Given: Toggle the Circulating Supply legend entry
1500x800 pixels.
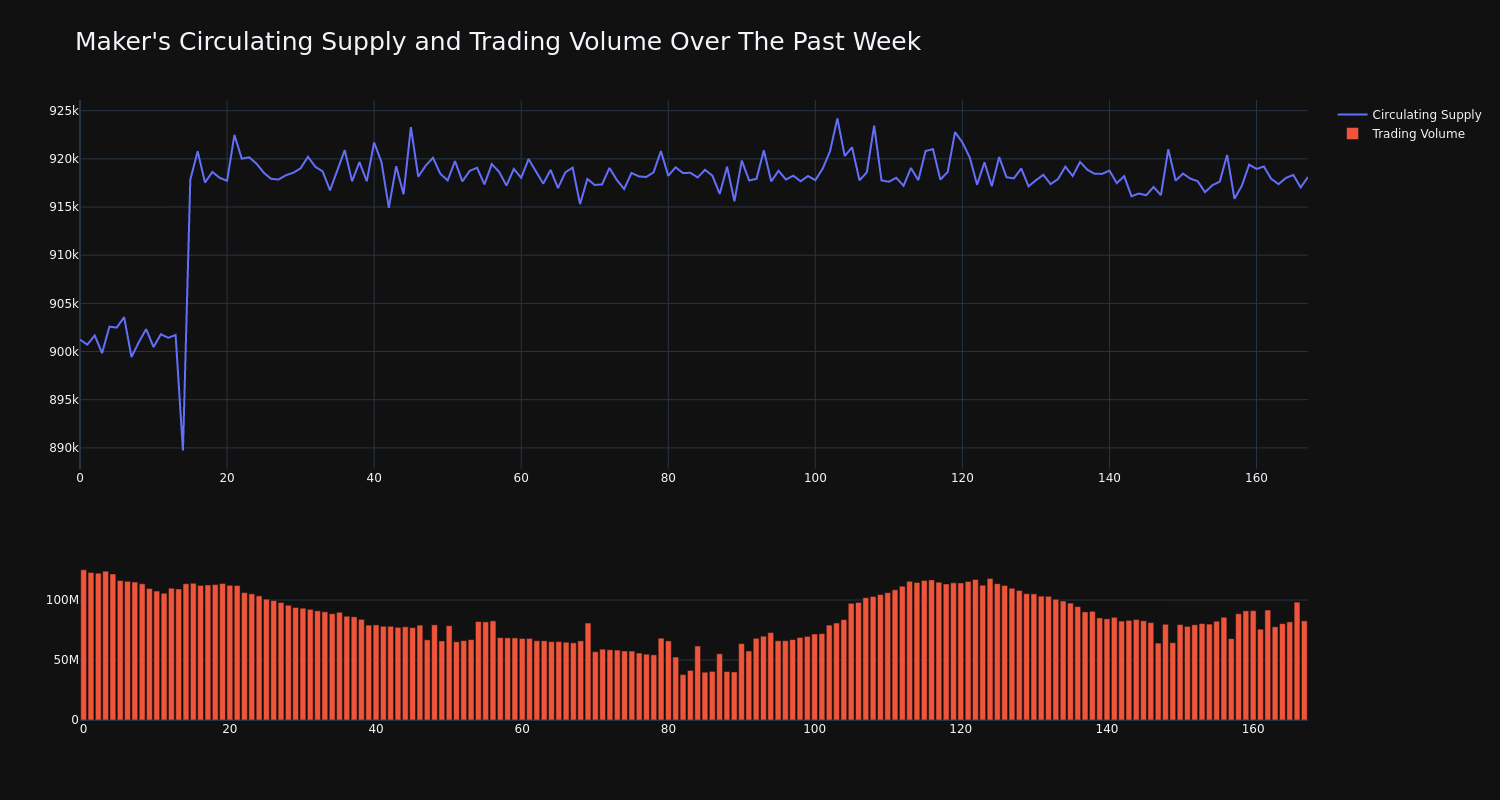Looking at the screenshot, I should (1409, 115).
